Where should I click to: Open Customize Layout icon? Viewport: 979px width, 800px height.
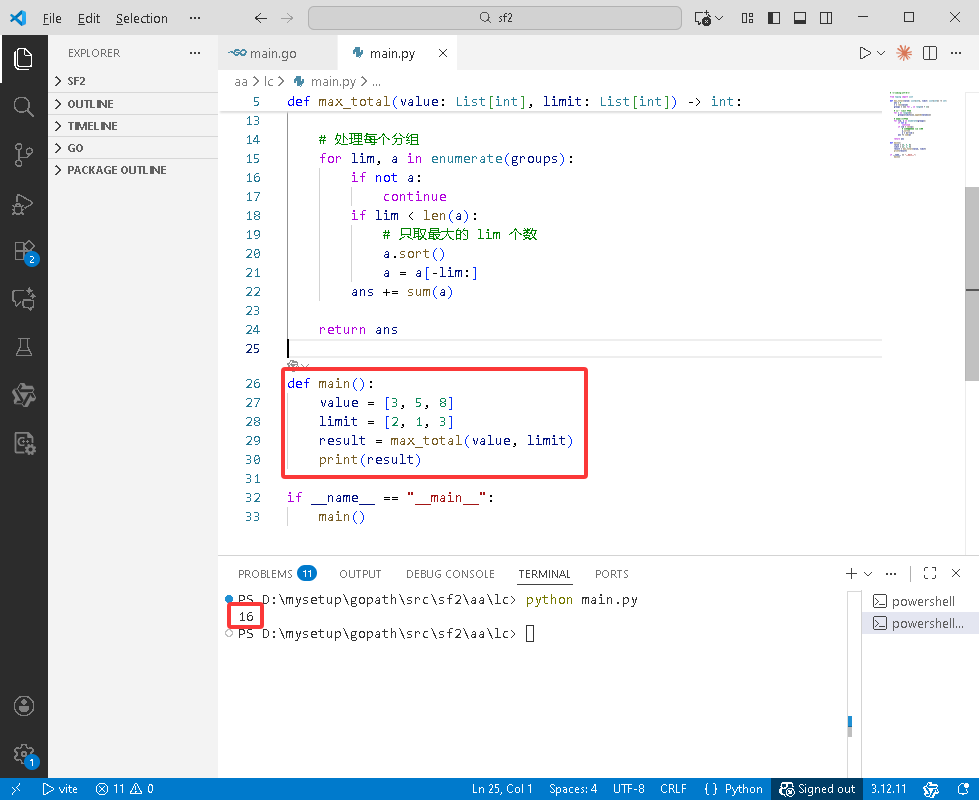point(747,18)
